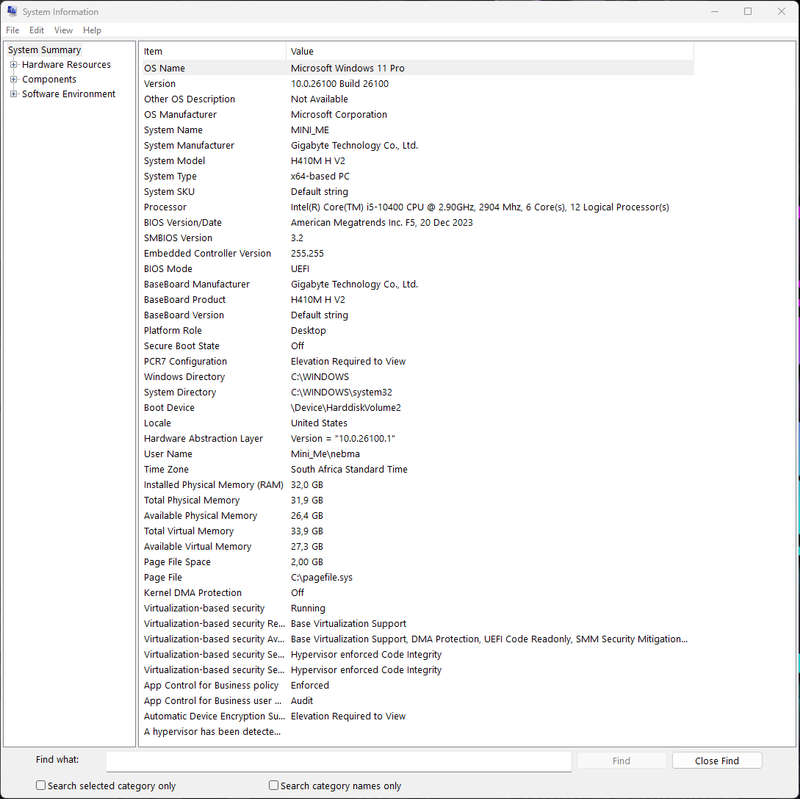This screenshot has height=799, width=800.
Task: Click the South Africa Standard Time value
Action: pos(349,469)
